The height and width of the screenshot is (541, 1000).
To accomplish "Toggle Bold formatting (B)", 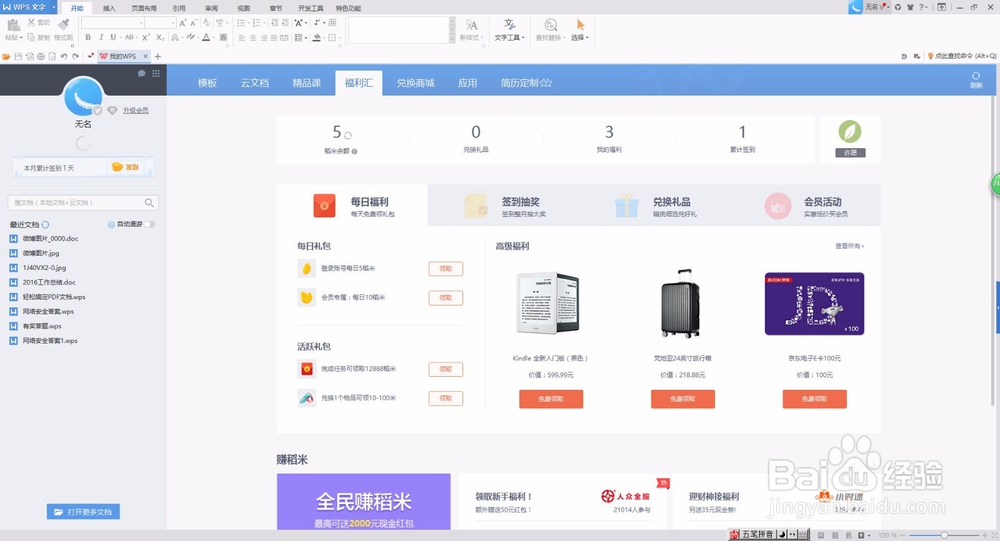I will 88,38.
